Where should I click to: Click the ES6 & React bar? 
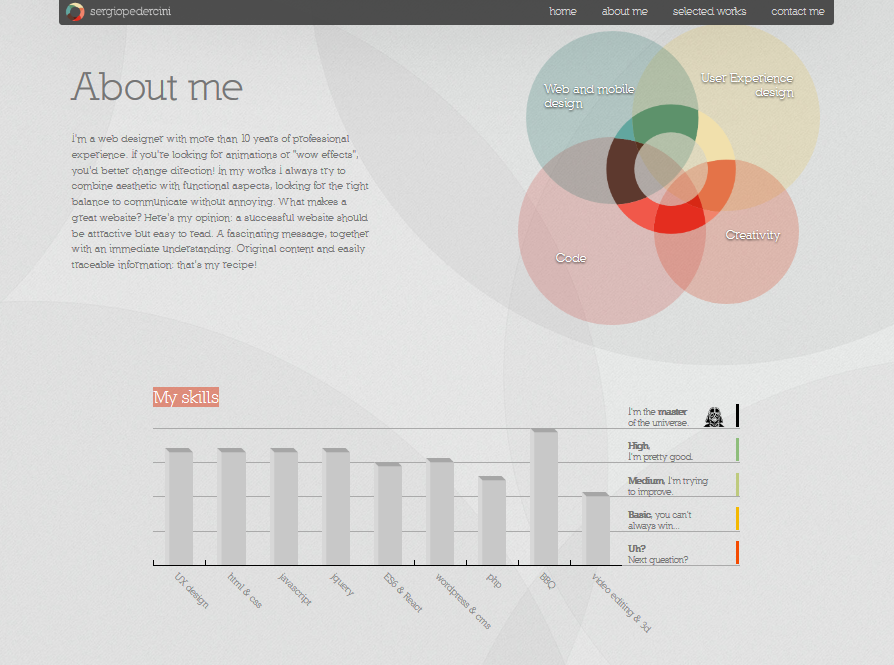click(x=388, y=514)
